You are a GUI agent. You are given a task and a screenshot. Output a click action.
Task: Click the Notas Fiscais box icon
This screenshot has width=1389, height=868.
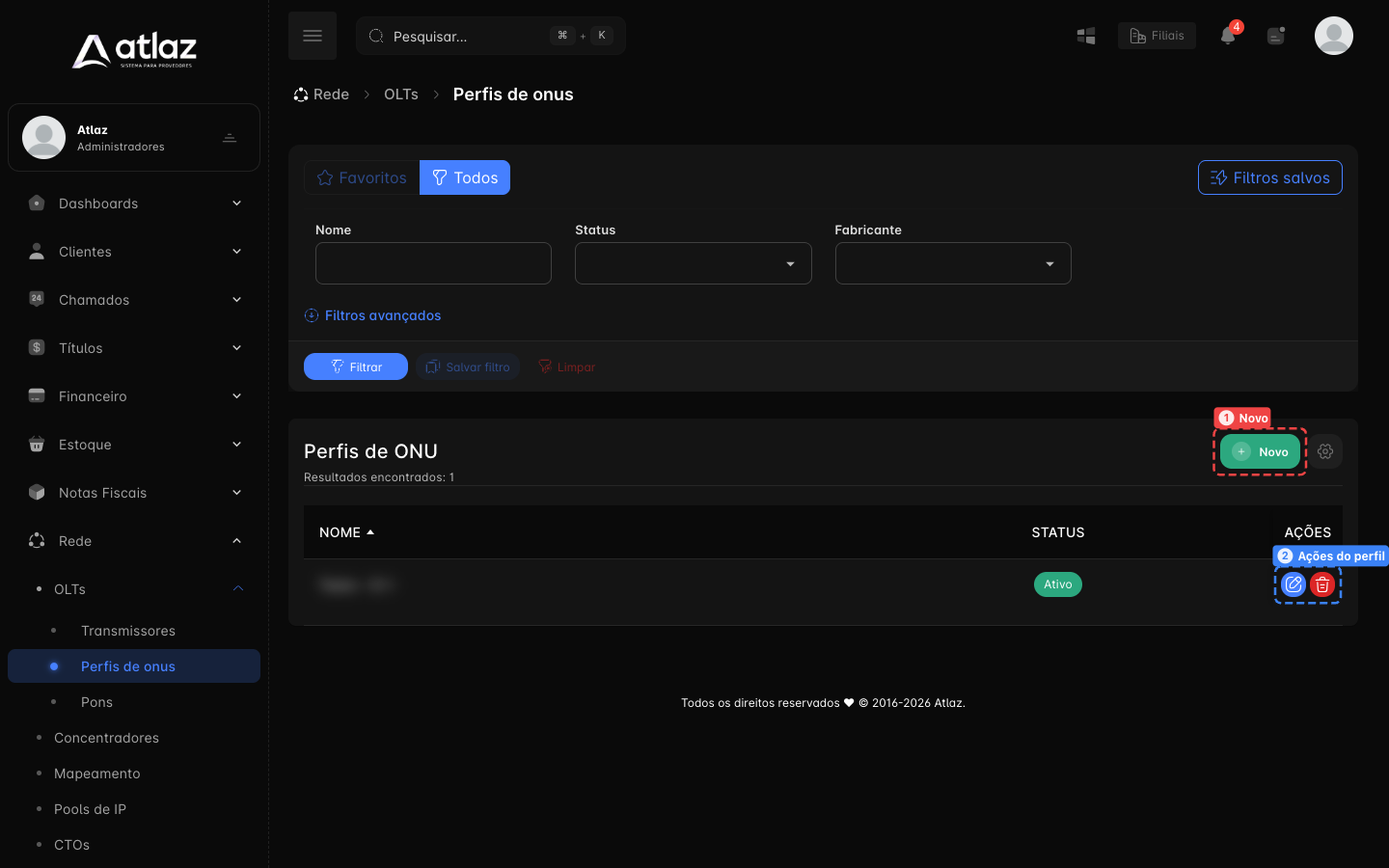pos(37,492)
